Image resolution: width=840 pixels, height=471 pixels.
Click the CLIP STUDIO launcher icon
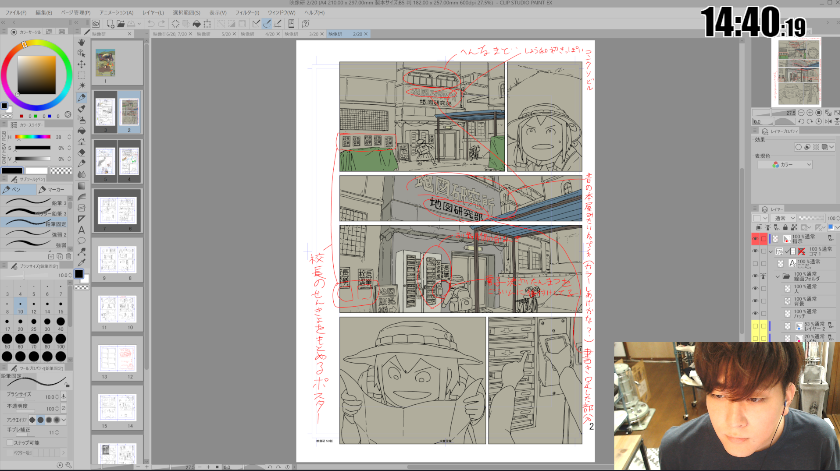(96, 24)
